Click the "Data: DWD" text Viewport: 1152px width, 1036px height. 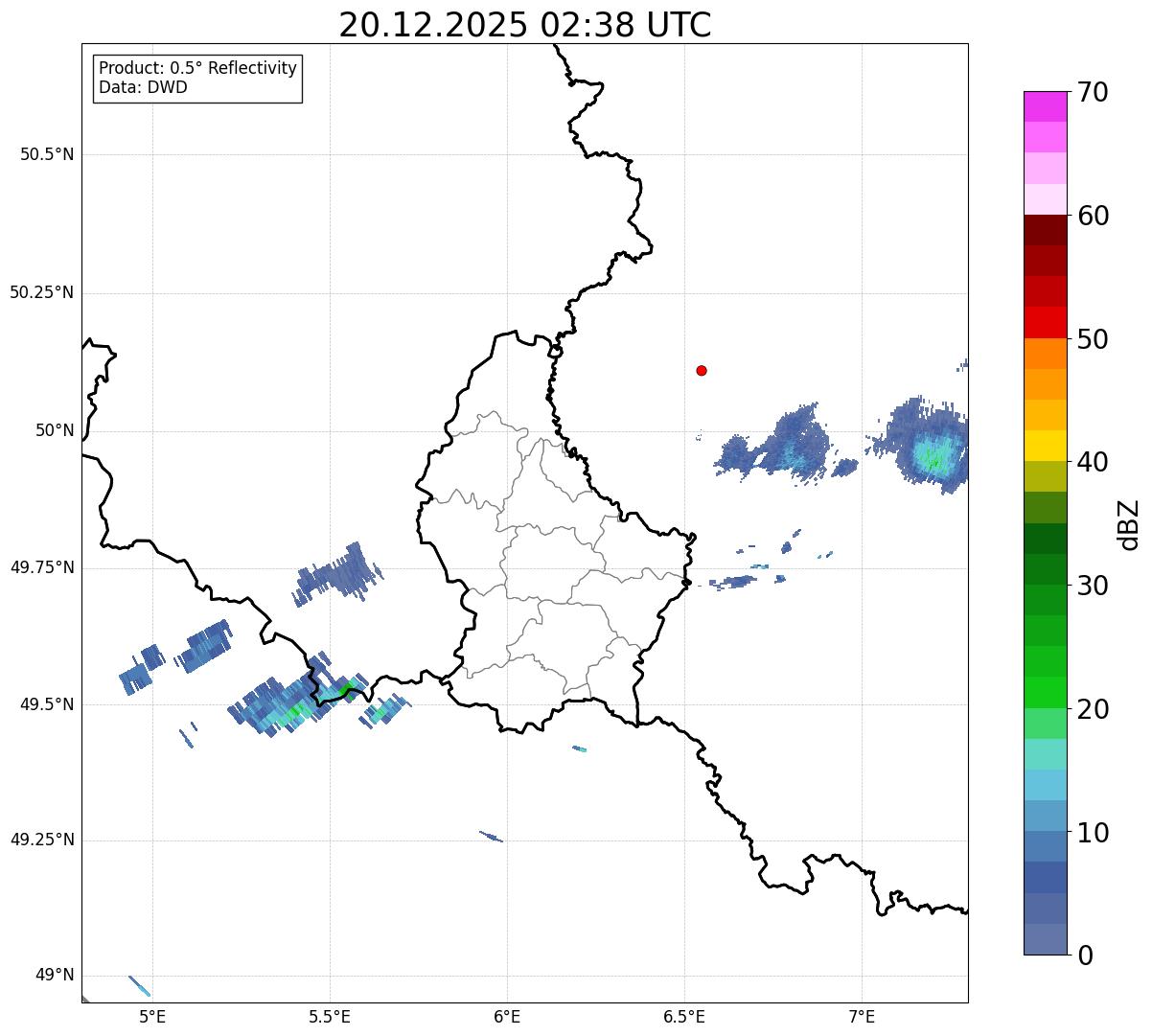click(x=144, y=87)
